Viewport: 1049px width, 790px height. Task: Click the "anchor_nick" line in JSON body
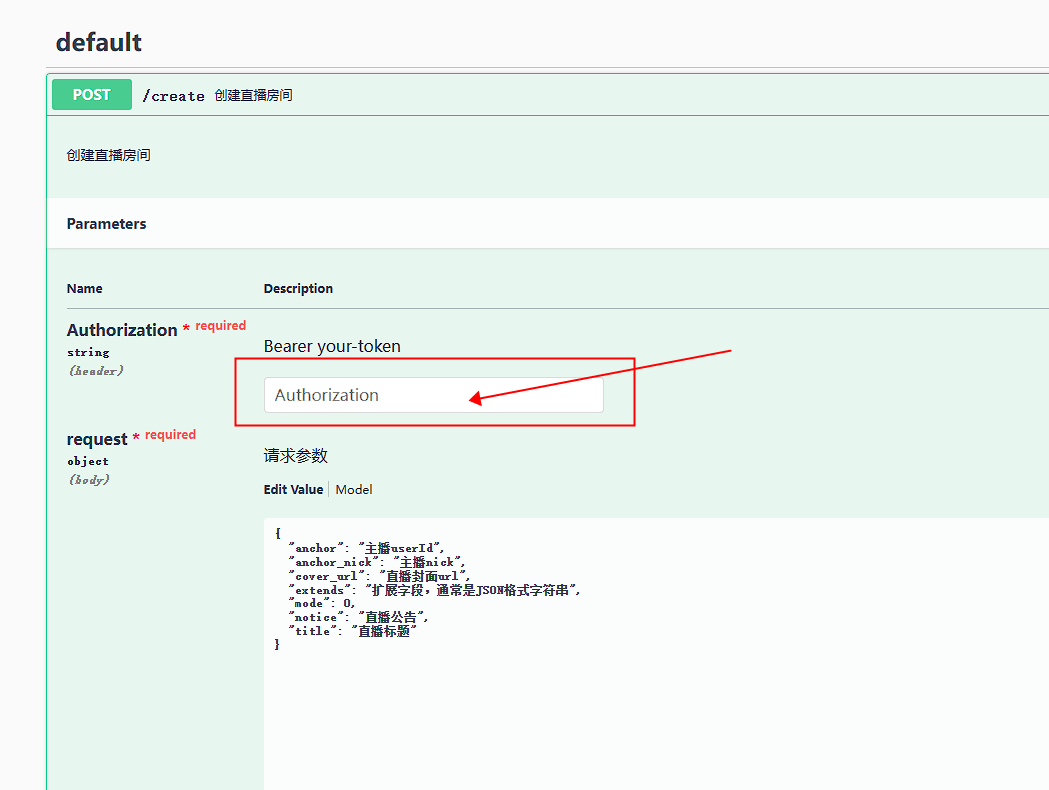pyautogui.click(x=377, y=563)
